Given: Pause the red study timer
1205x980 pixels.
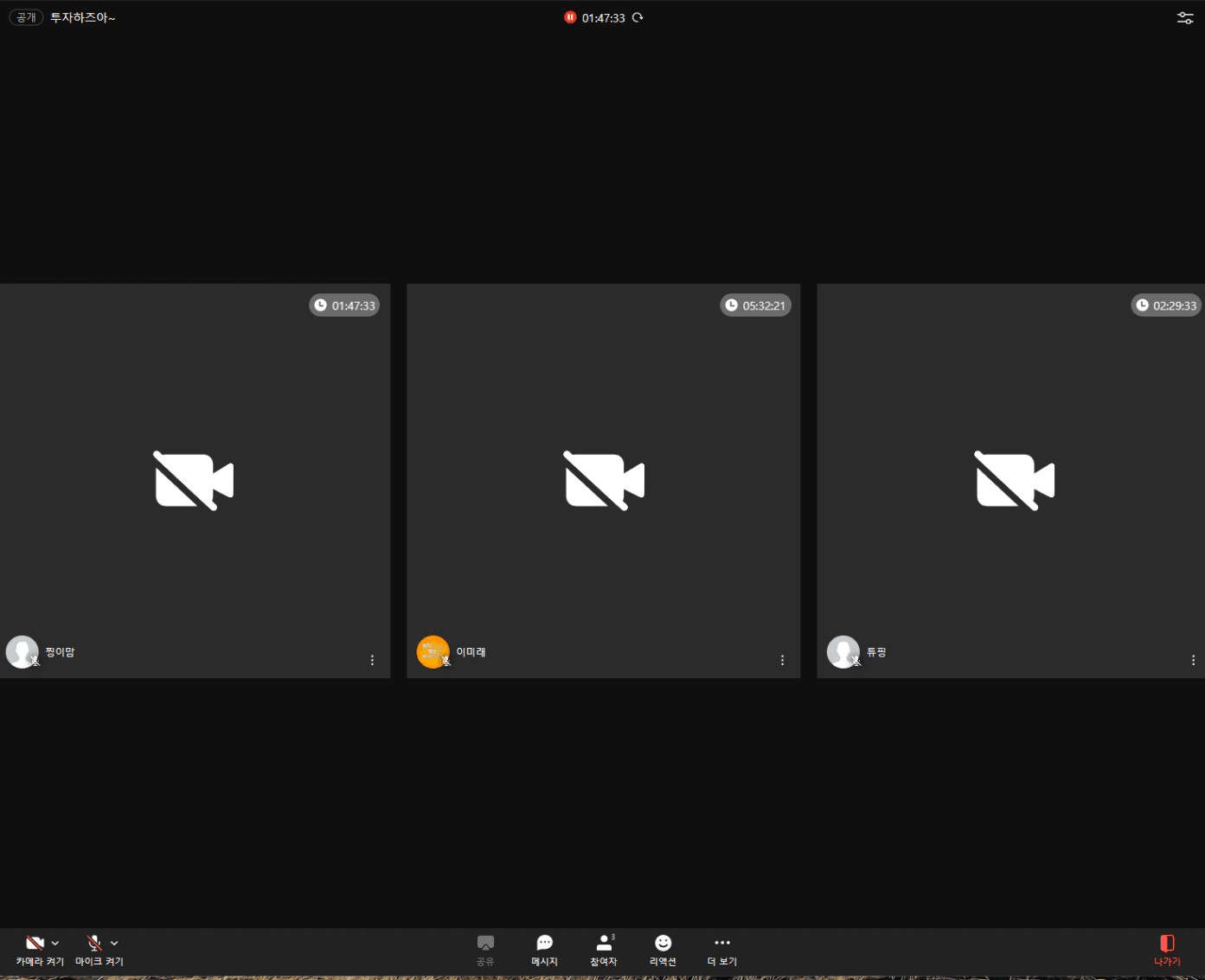Looking at the screenshot, I should coord(570,17).
